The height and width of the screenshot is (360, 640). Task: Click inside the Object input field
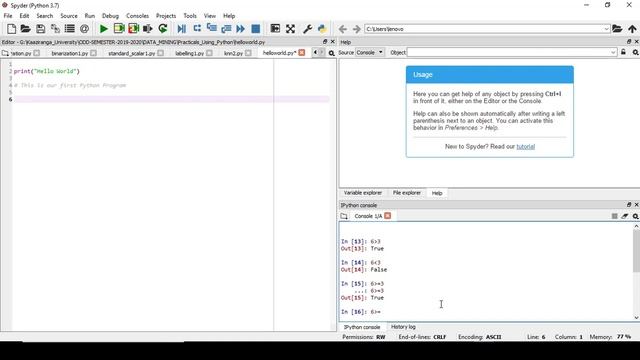click(x=508, y=52)
